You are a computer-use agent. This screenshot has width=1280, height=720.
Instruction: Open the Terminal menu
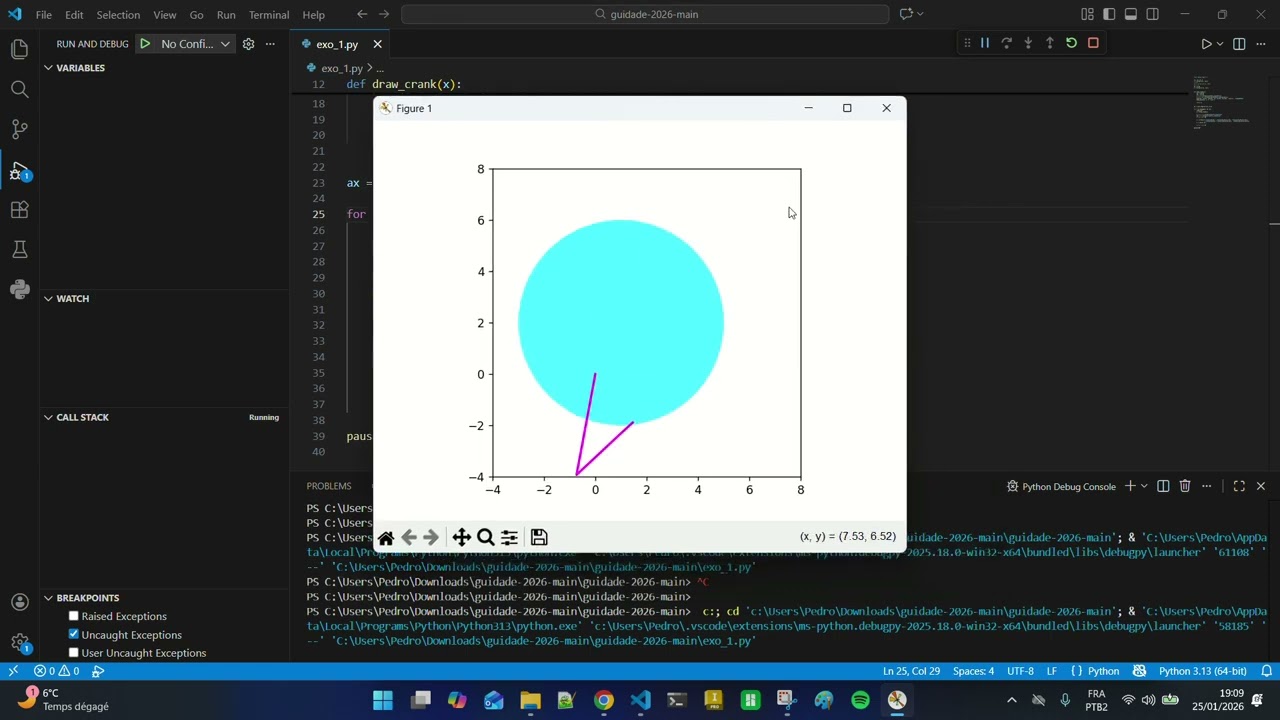pos(268,15)
